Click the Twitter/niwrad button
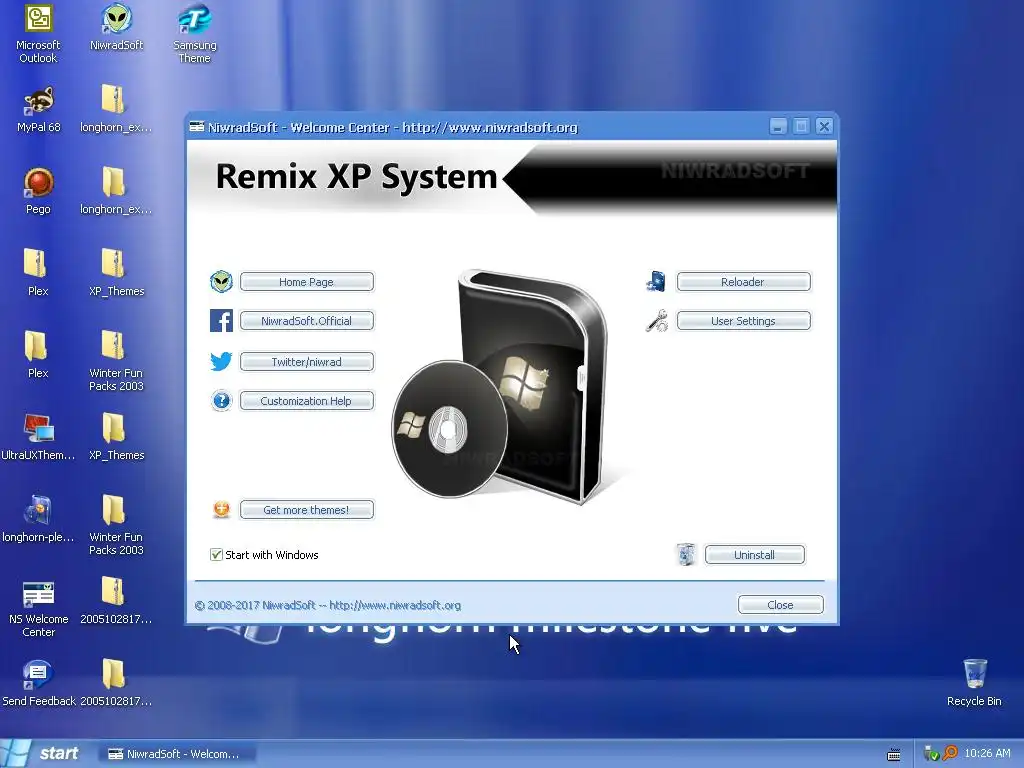The height and width of the screenshot is (768, 1024). point(307,361)
